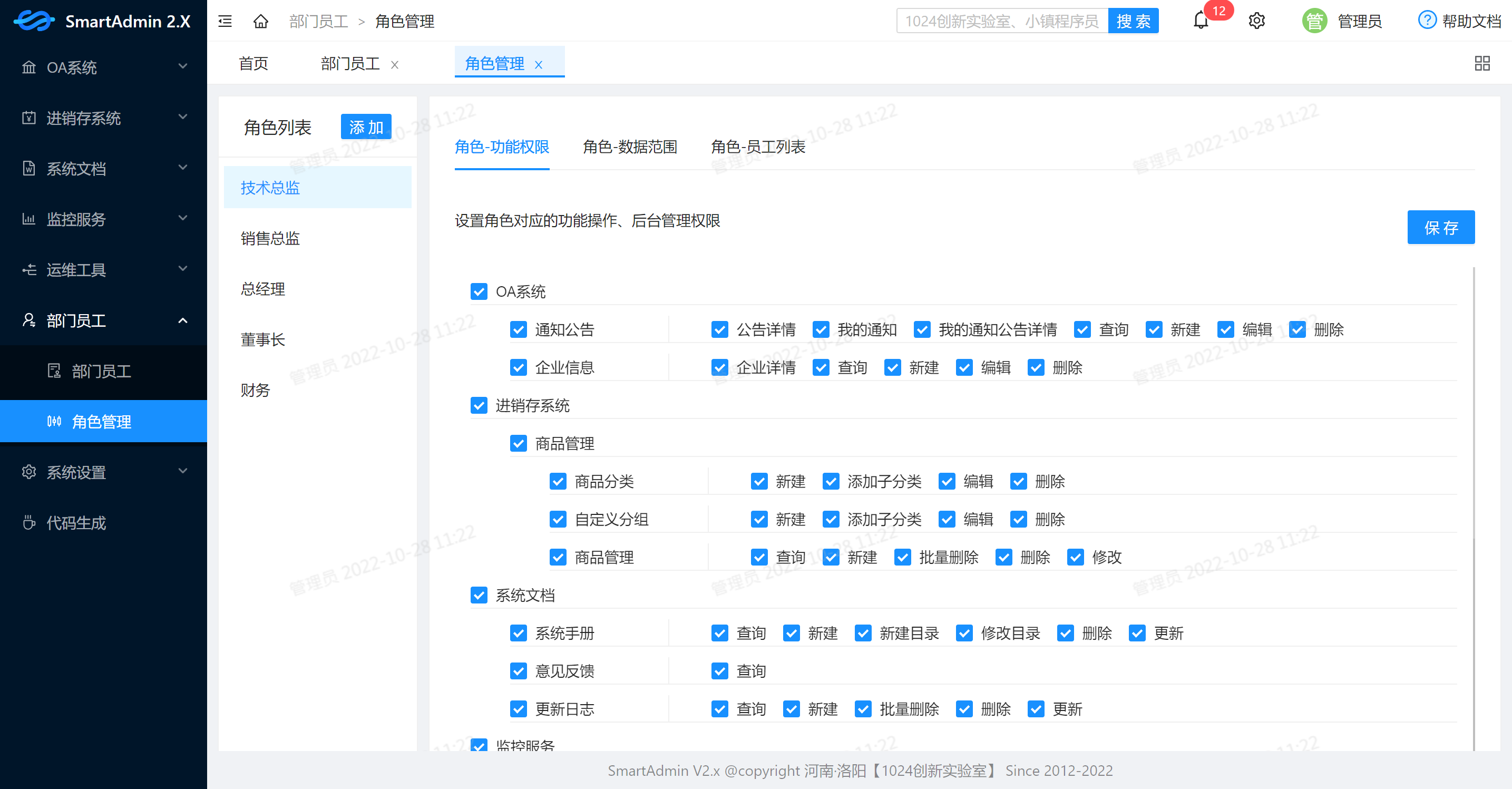The width and height of the screenshot is (1512, 789).
Task: Open 代码生成 in the sidebar
Action: click(x=76, y=522)
